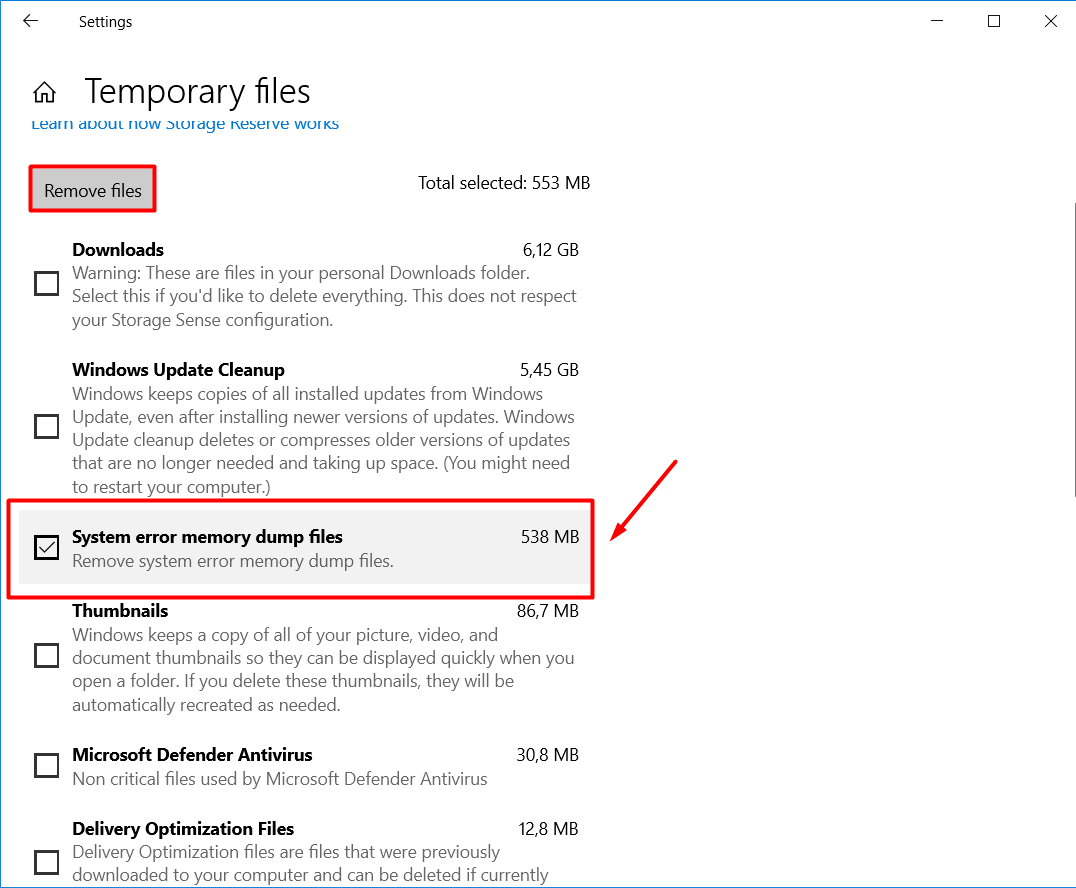Viewport: 1076px width, 888px height.
Task: Select the Microsoft Defender Antivirus checkbox
Action: click(x=47, y=766)
